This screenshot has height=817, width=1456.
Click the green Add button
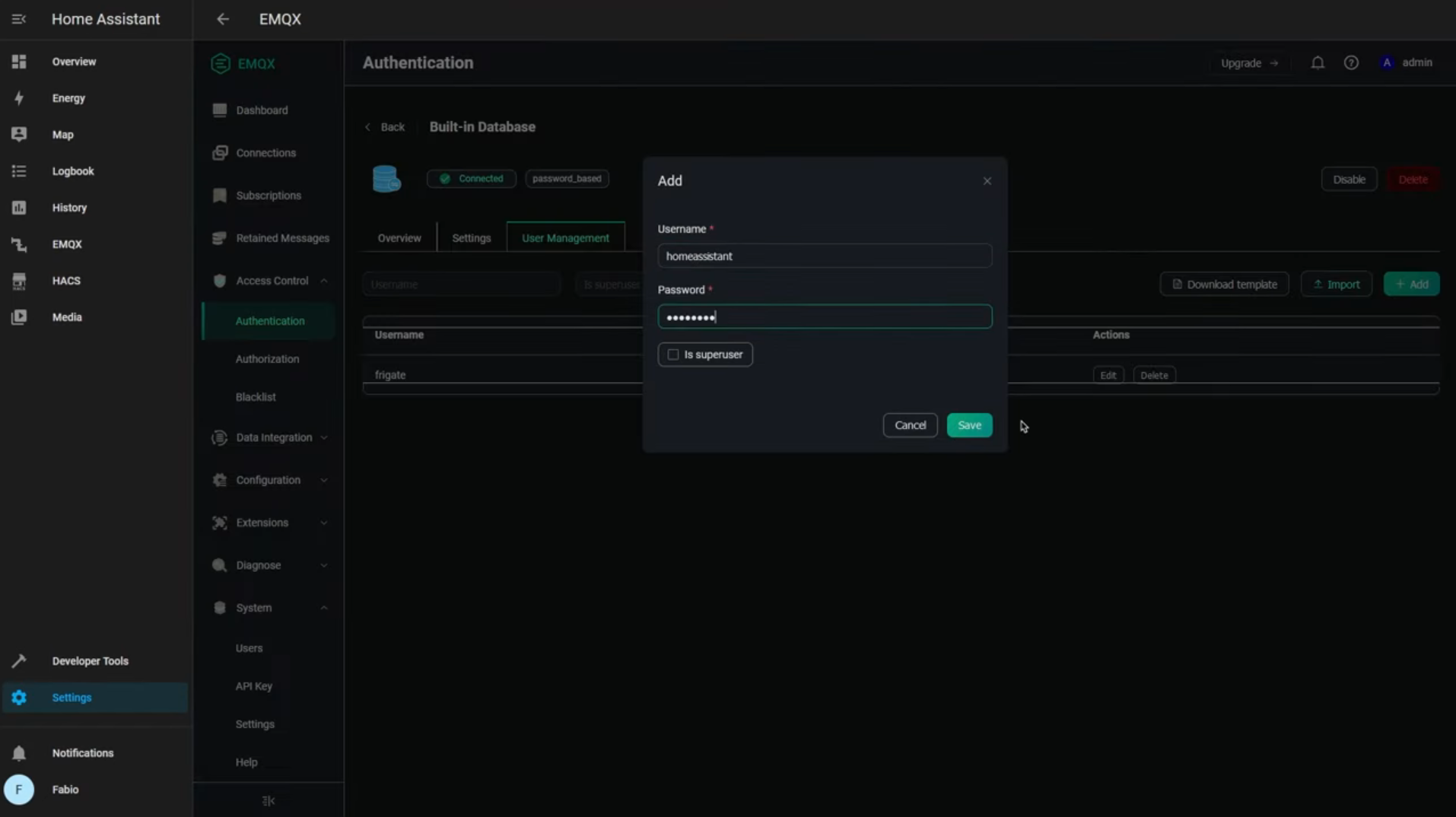pyautogui.click(x=1411, y=285)
